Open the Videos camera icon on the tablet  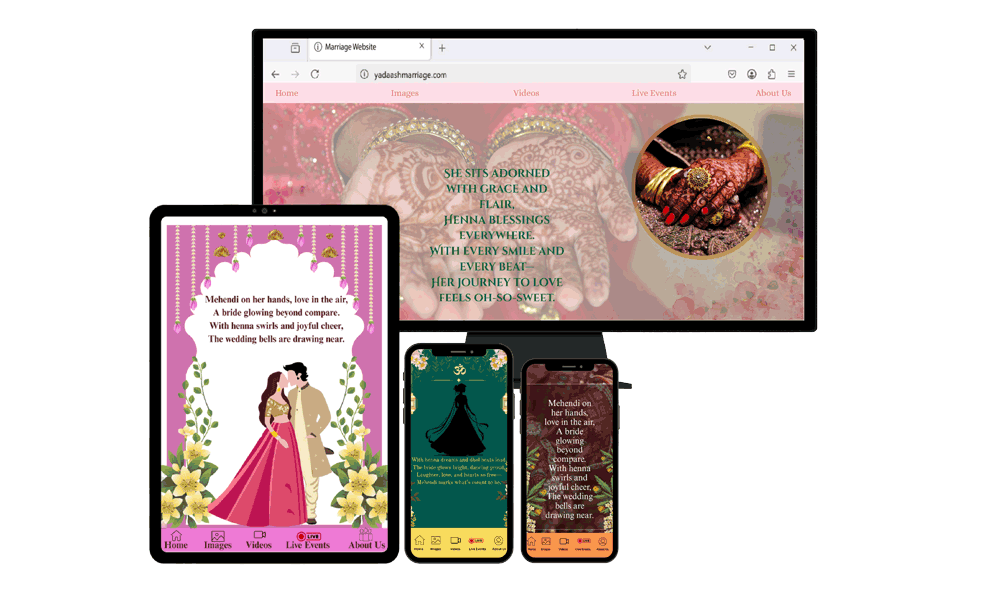(258, 535)
